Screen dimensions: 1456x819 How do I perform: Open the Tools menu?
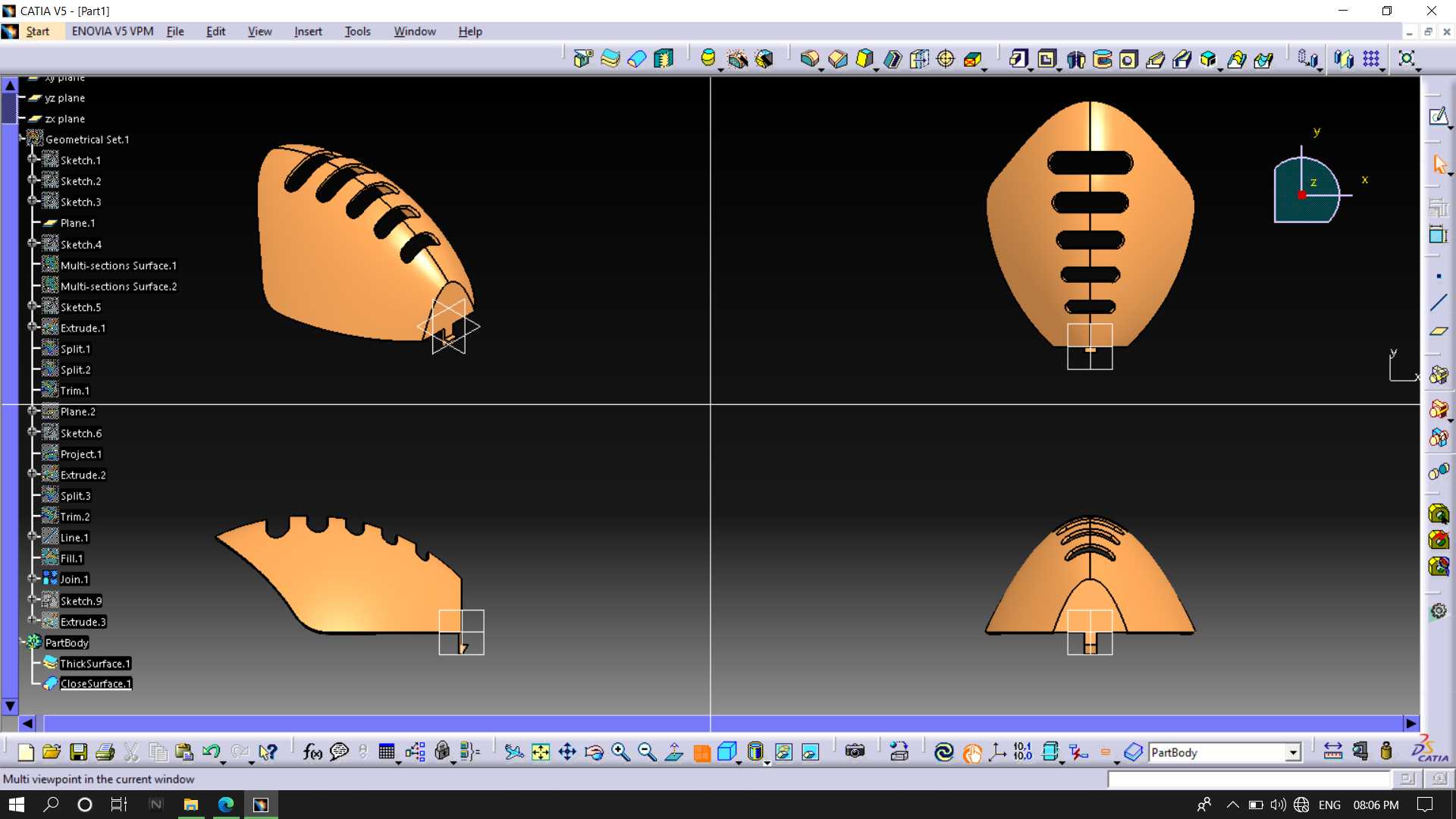point(357,31)
